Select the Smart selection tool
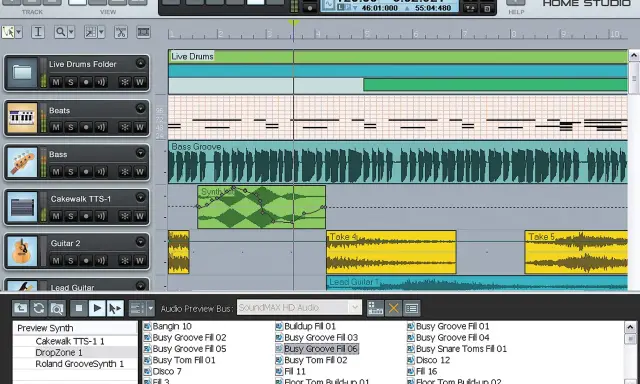The height and width of the screenshot is (384, 640). coord(8,32)
